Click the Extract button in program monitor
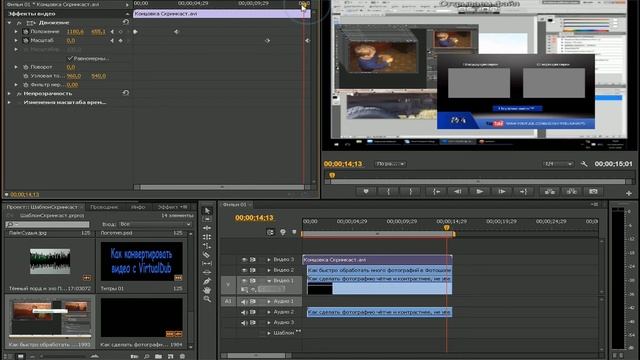This screenshot has width=640, height=360. coord(571,191)
